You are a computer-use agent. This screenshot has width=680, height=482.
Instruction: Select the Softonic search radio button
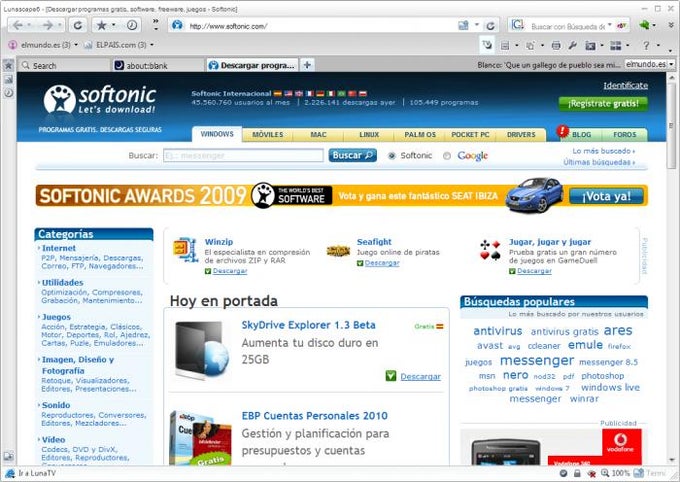click(x=392, y=156)
